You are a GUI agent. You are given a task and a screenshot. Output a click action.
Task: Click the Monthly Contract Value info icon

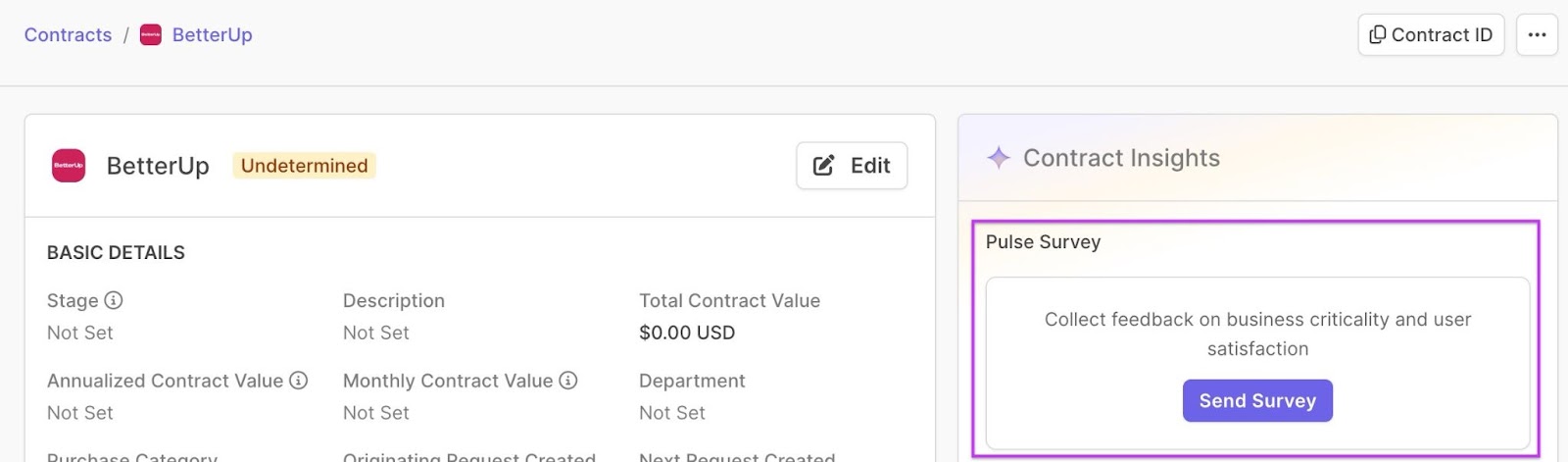tap(568, 381)
